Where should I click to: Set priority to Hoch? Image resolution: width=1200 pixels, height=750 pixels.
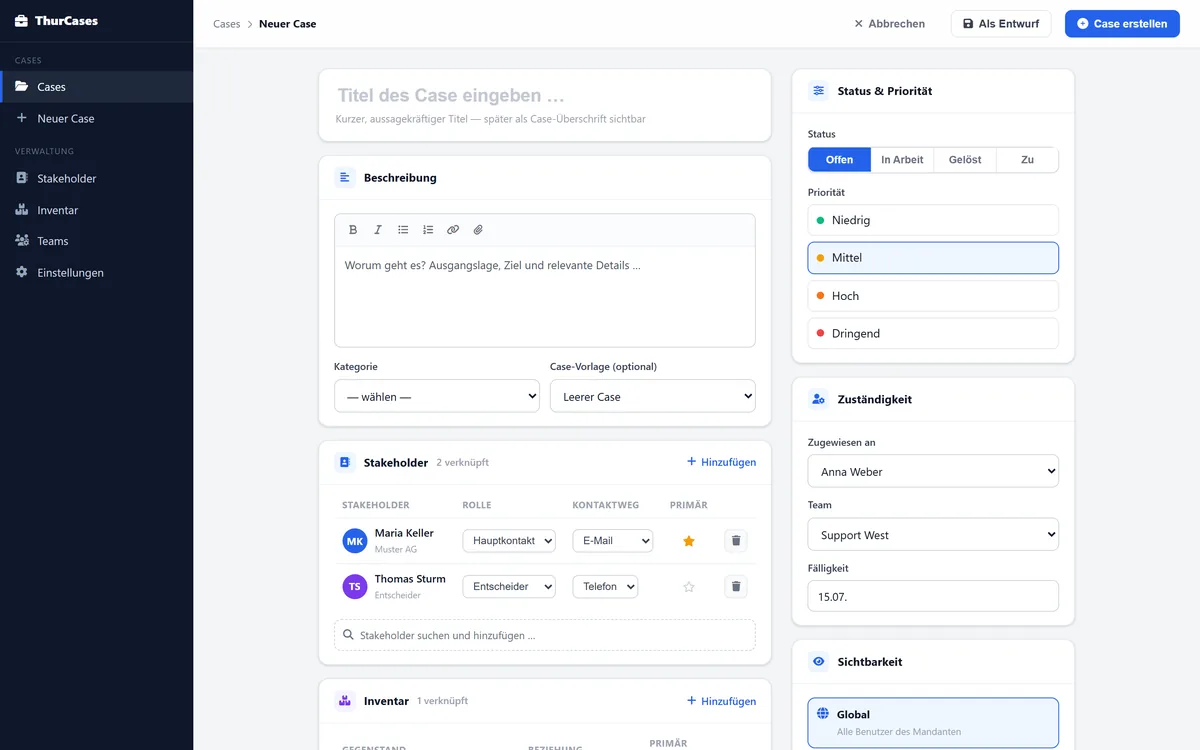933,296
